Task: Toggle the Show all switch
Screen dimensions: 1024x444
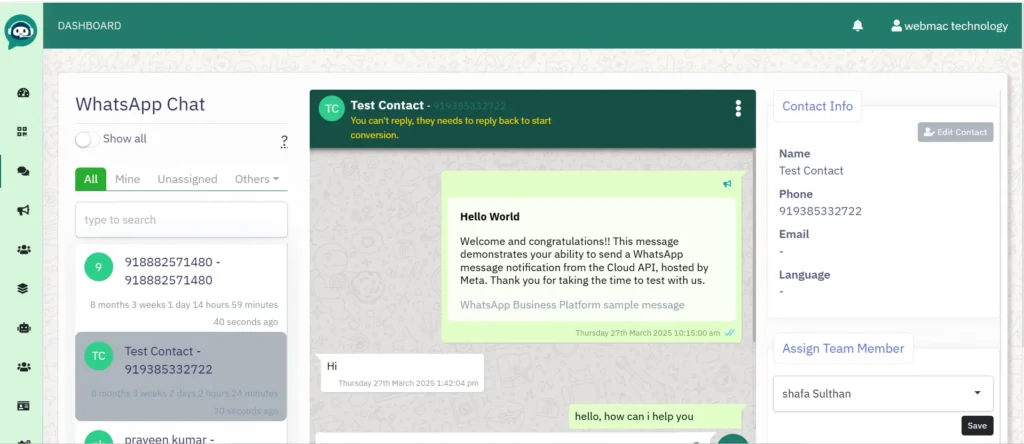Action: click(x=87, y=139)
